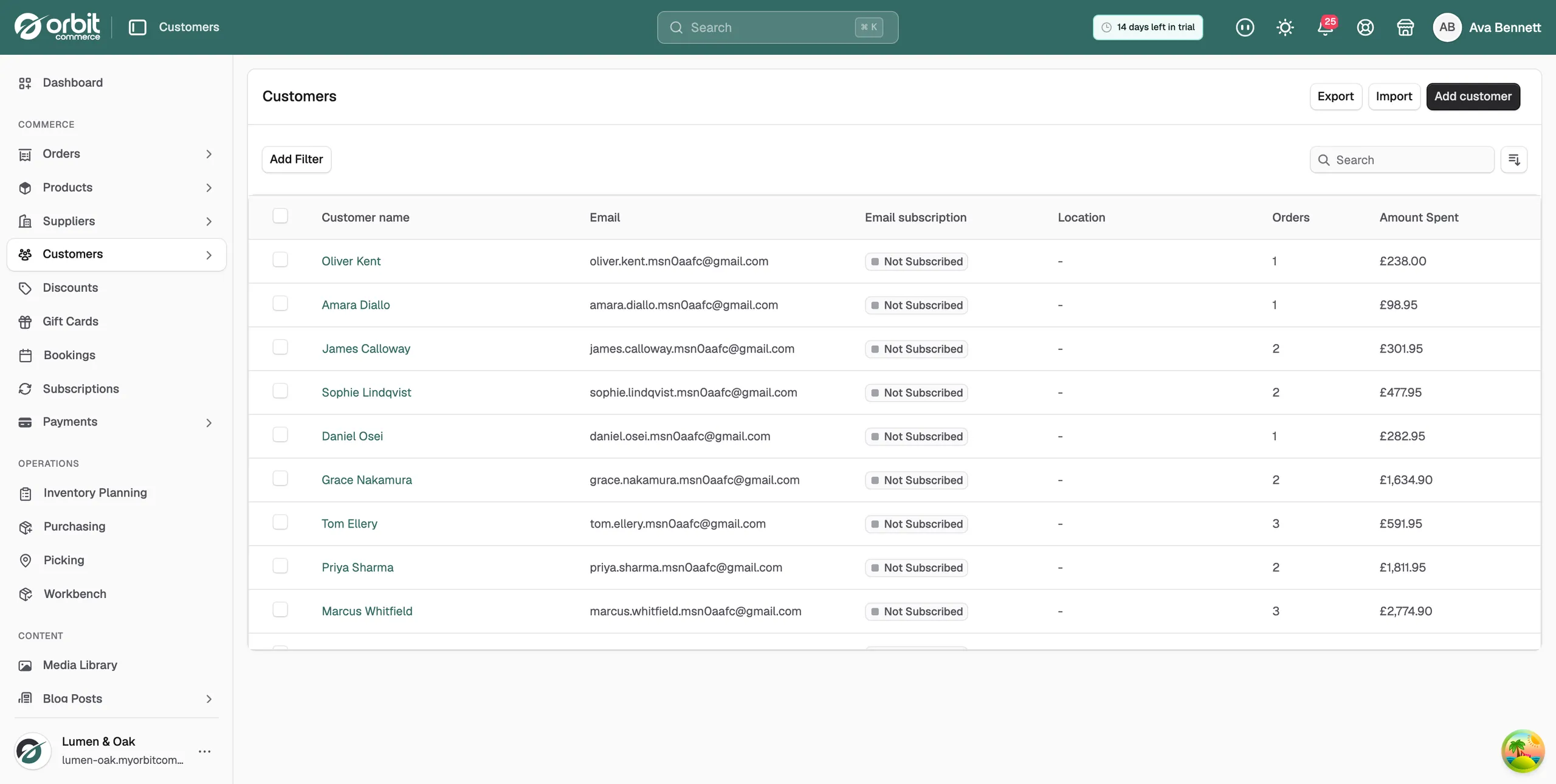Open Inventory Planning in sidebar
This screenshot has height=784, width=1556.
click(116, 493)
